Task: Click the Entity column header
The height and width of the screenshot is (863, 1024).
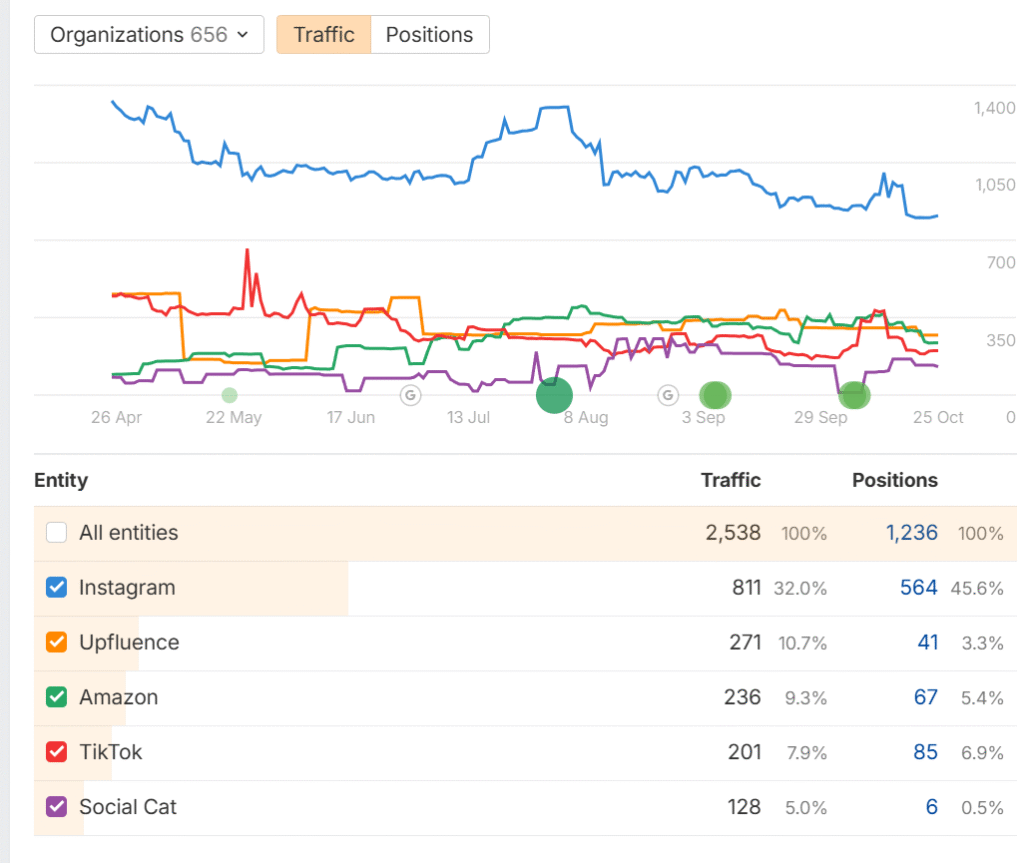Action: [x=61, y=481]
